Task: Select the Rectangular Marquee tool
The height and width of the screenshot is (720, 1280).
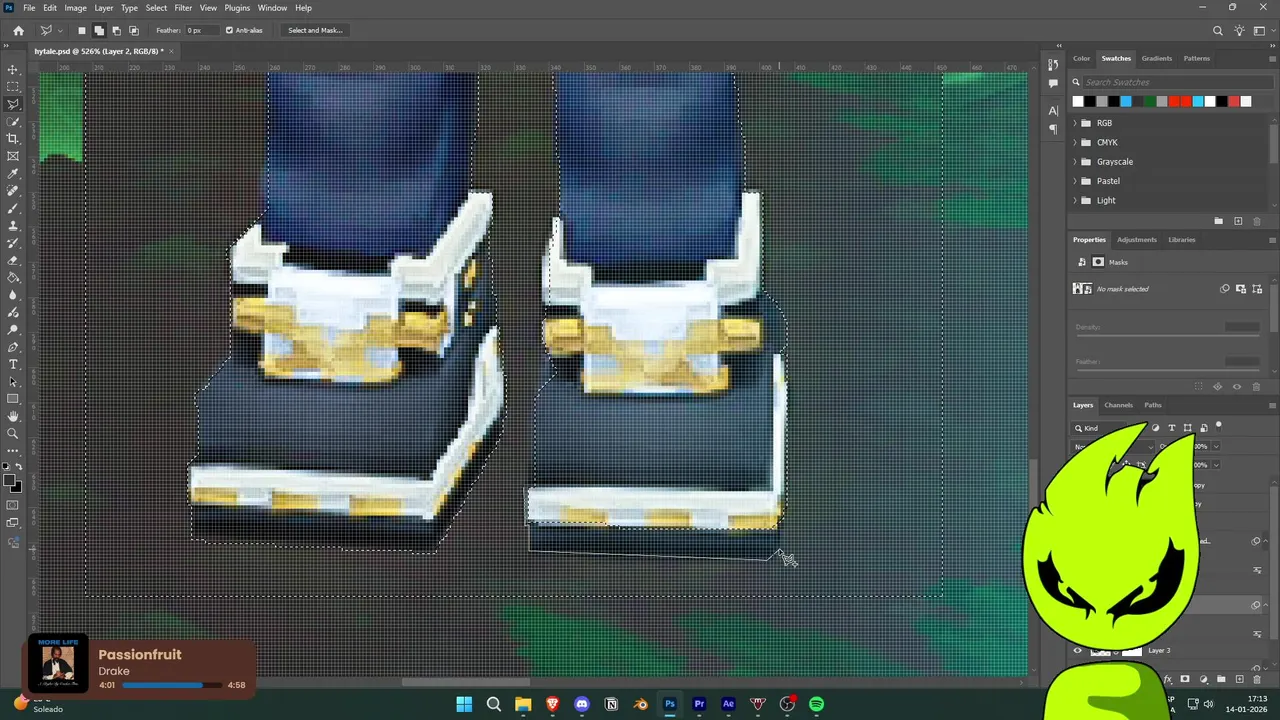Action: [13, 86]
